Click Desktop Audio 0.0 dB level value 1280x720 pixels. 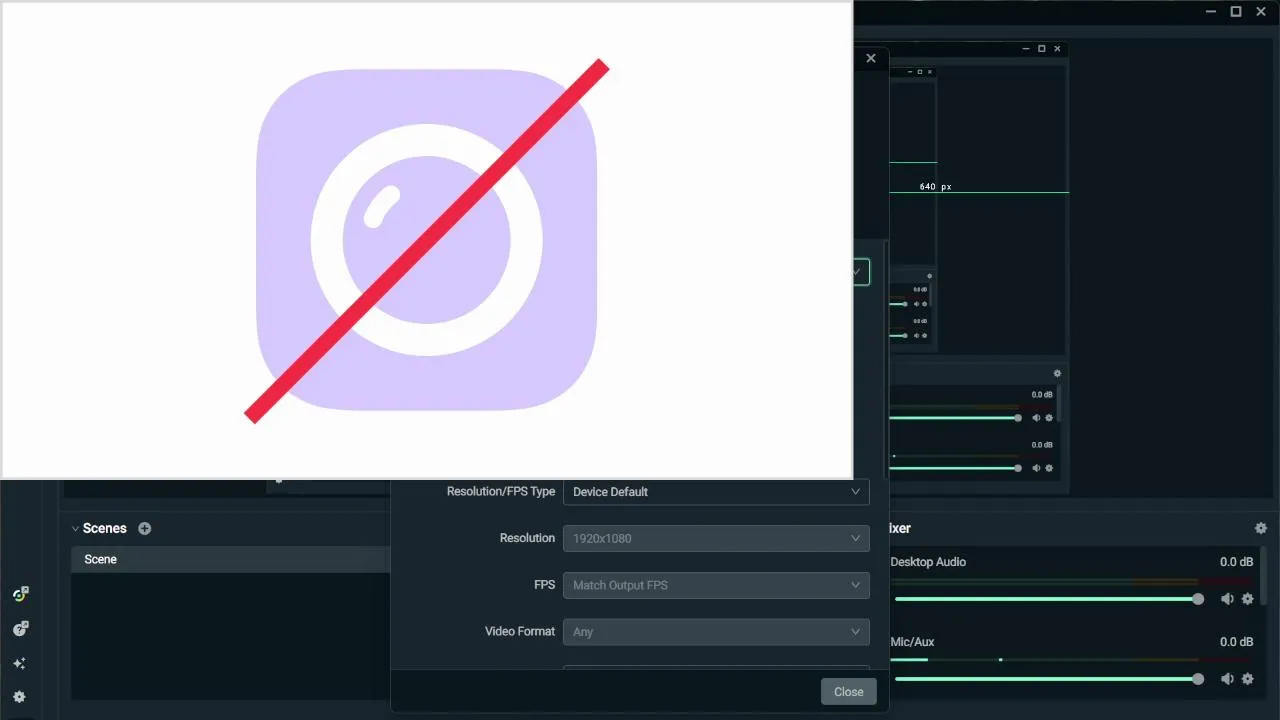point(1236,562)
